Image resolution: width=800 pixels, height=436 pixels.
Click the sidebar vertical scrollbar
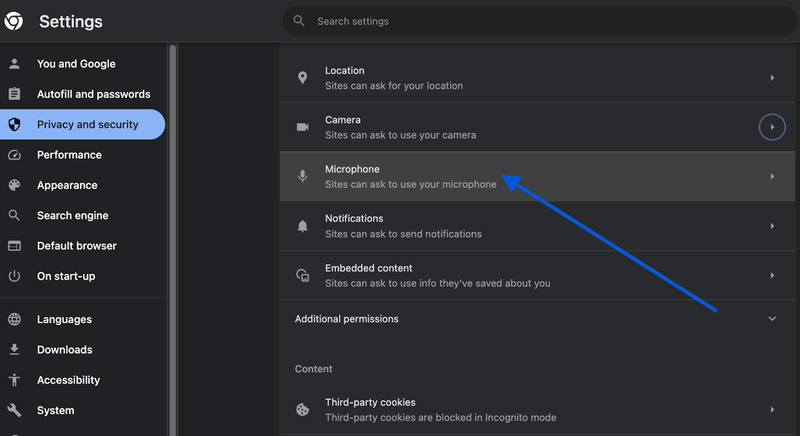(172, 240)
